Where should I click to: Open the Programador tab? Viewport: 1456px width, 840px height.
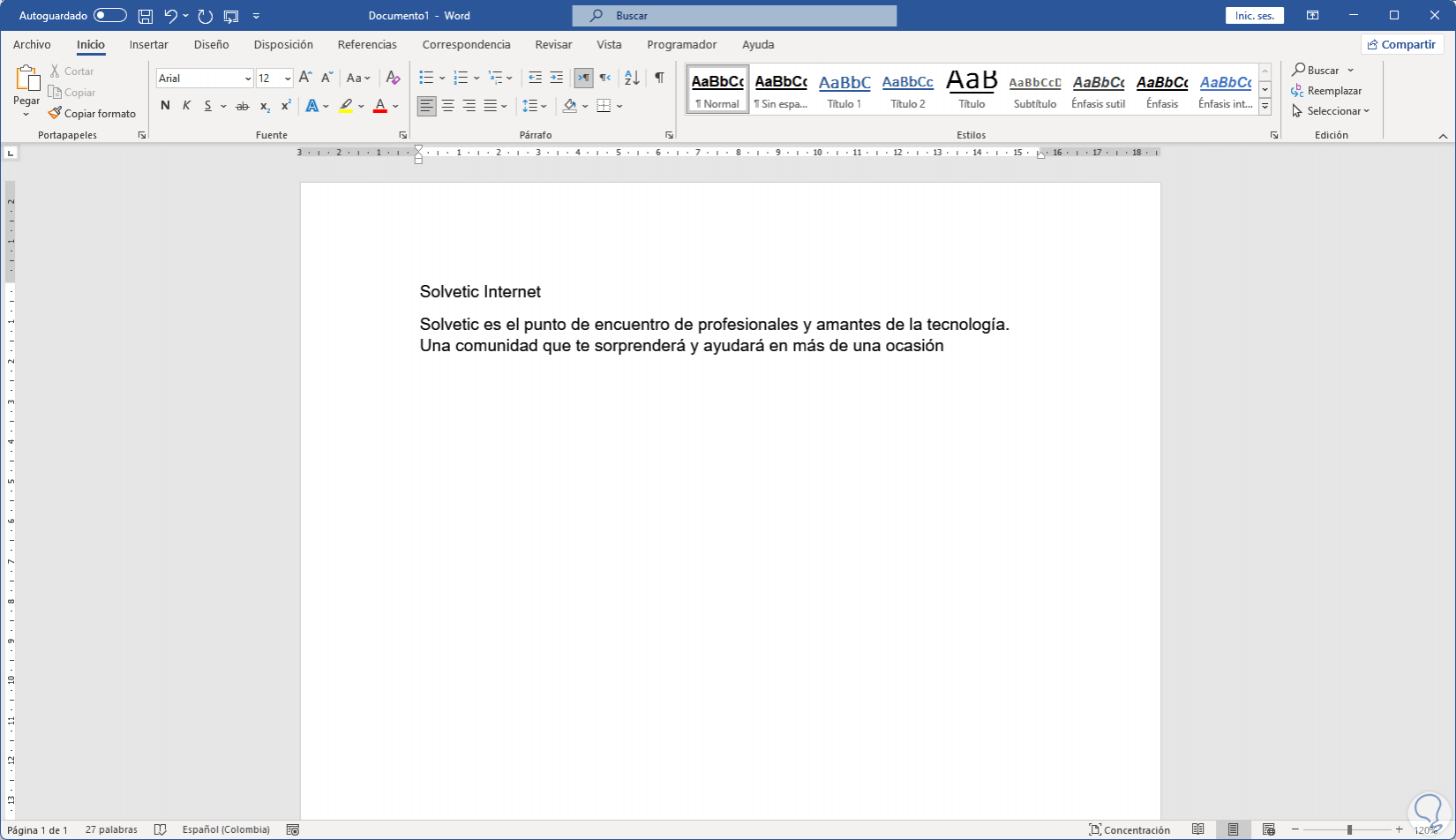coord(681,44)
